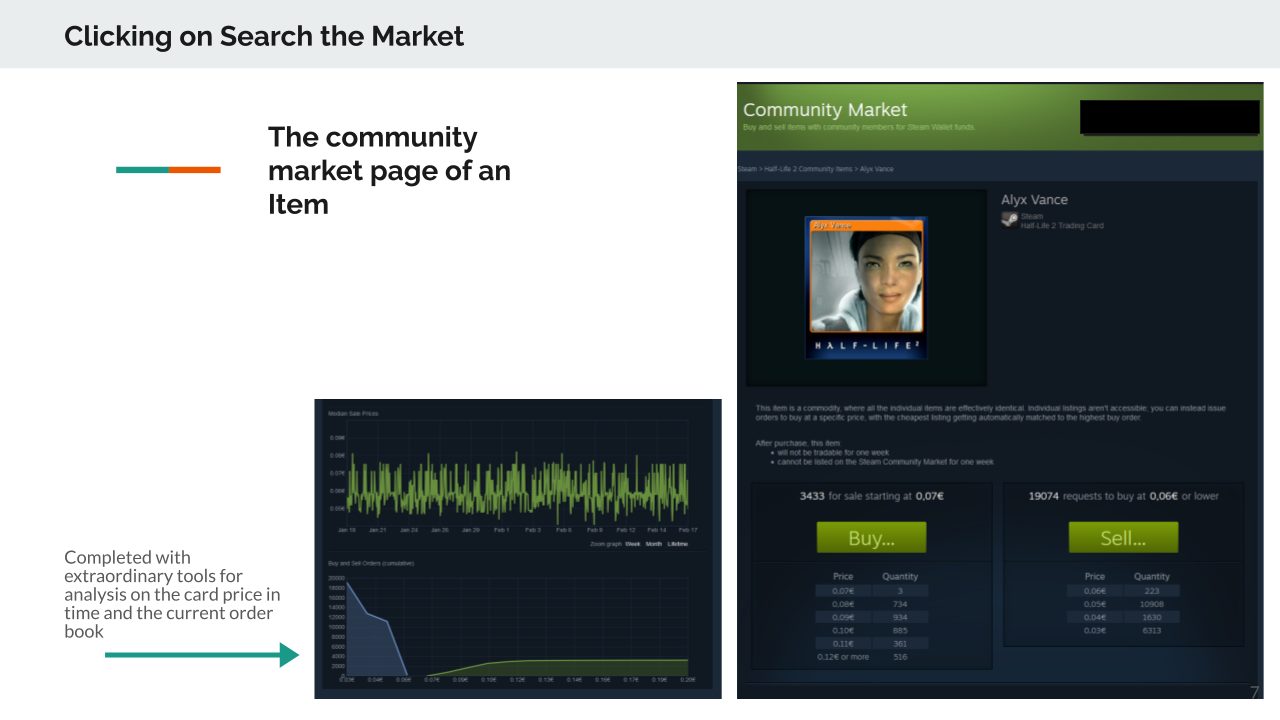This screenshot has height=720, width=1280.
Task: Click the '19074 requests to buy' summary
Action: 1124,496
